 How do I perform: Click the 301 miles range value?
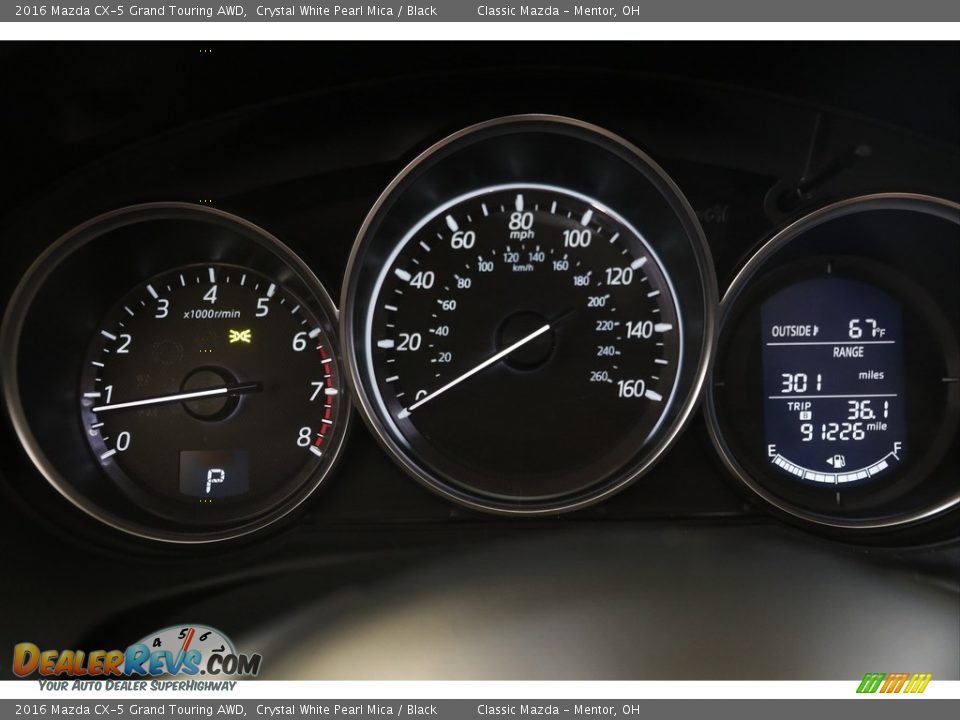coord(802,382)
